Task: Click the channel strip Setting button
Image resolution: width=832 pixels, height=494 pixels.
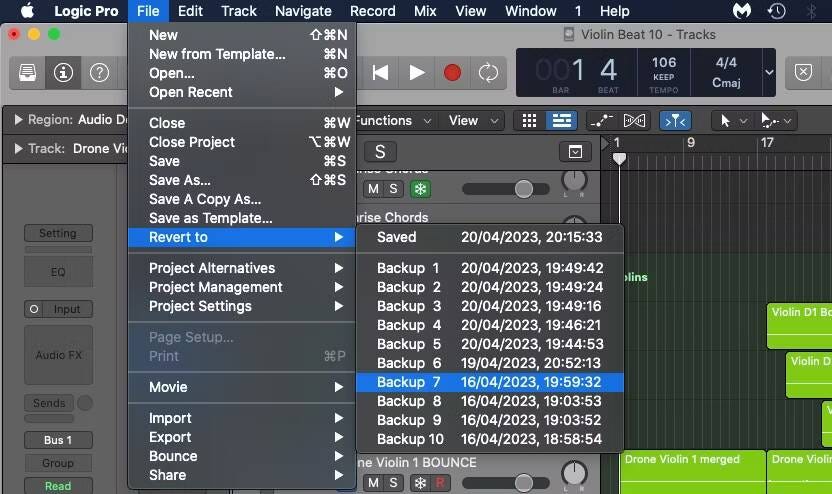Action: coord(58,233)
